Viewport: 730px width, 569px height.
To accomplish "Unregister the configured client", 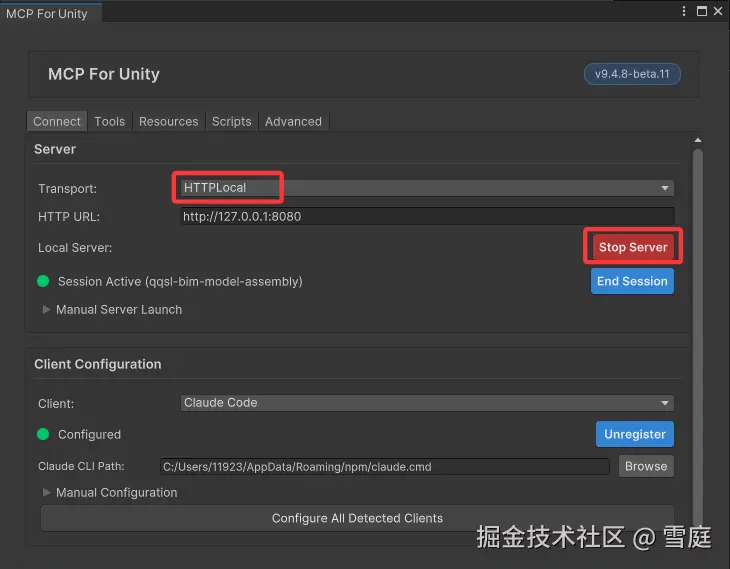I will [x=635, y=434].
